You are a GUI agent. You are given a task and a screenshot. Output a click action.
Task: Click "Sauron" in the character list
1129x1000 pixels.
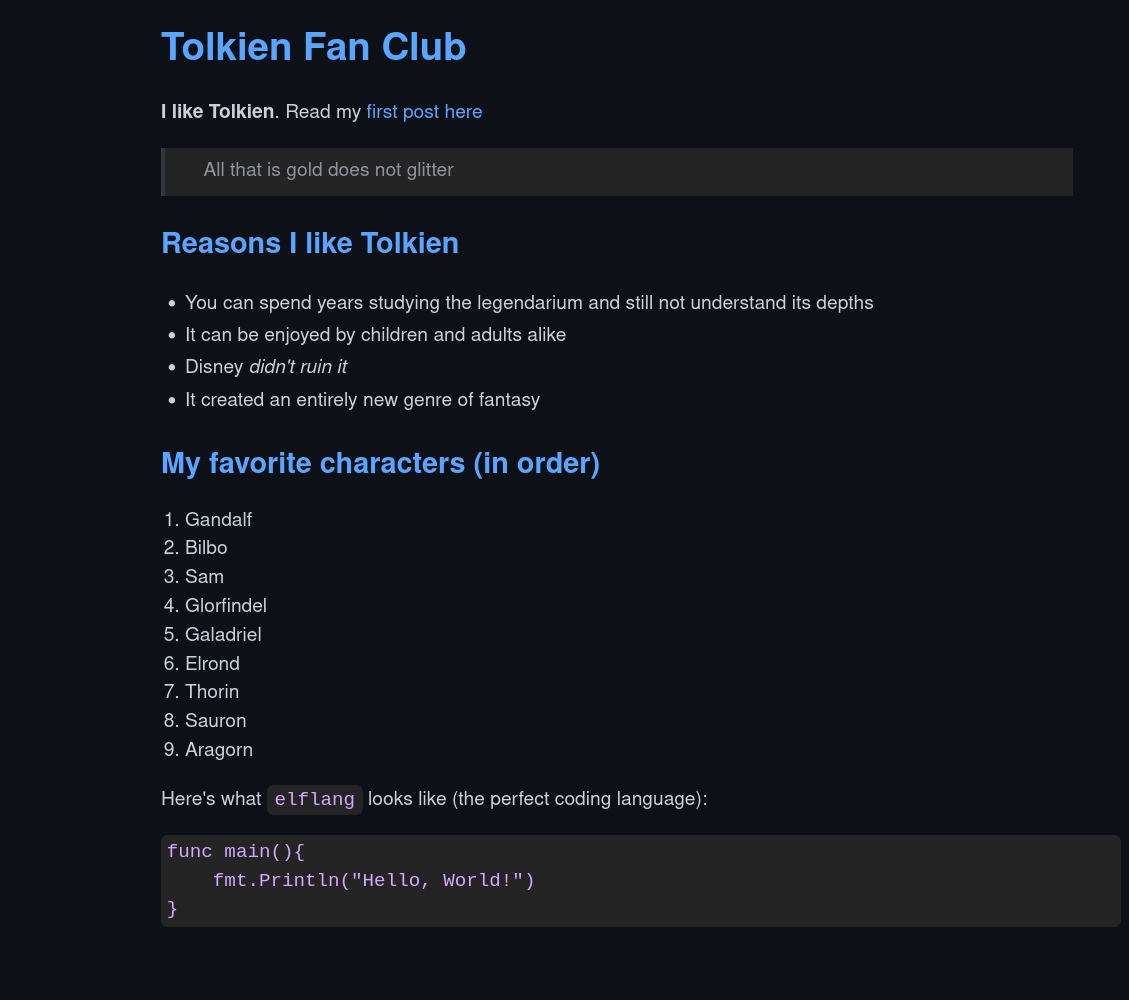215,721
